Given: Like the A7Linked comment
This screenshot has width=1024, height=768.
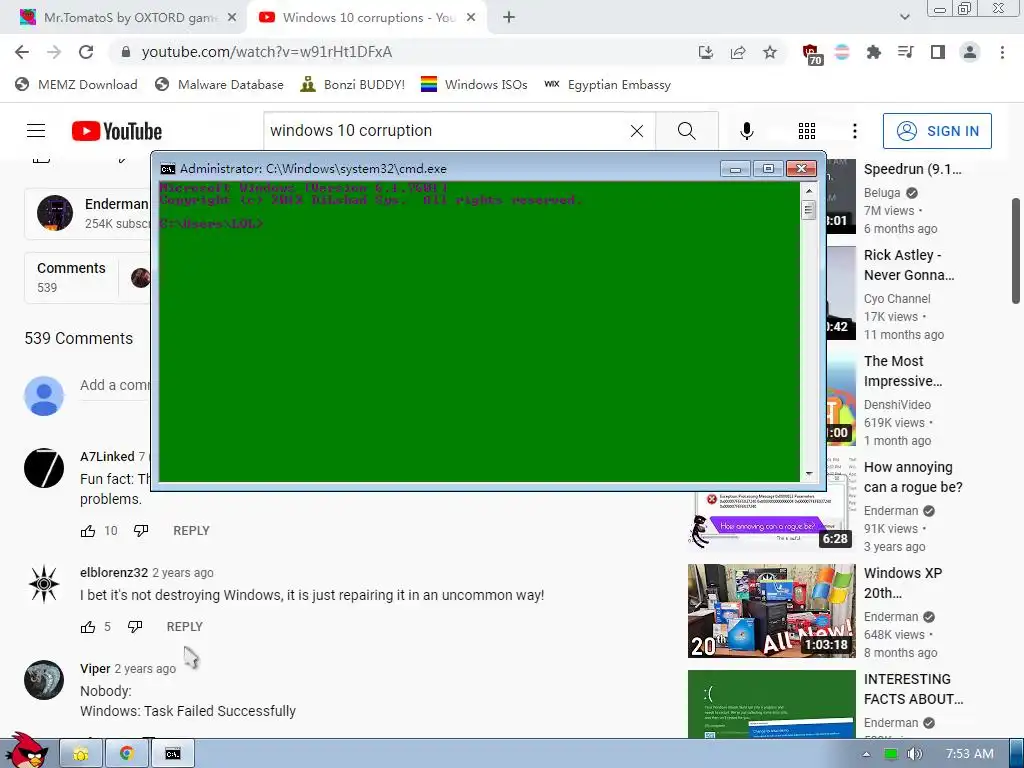Looking at the screenshot, I should pos(88,531).
